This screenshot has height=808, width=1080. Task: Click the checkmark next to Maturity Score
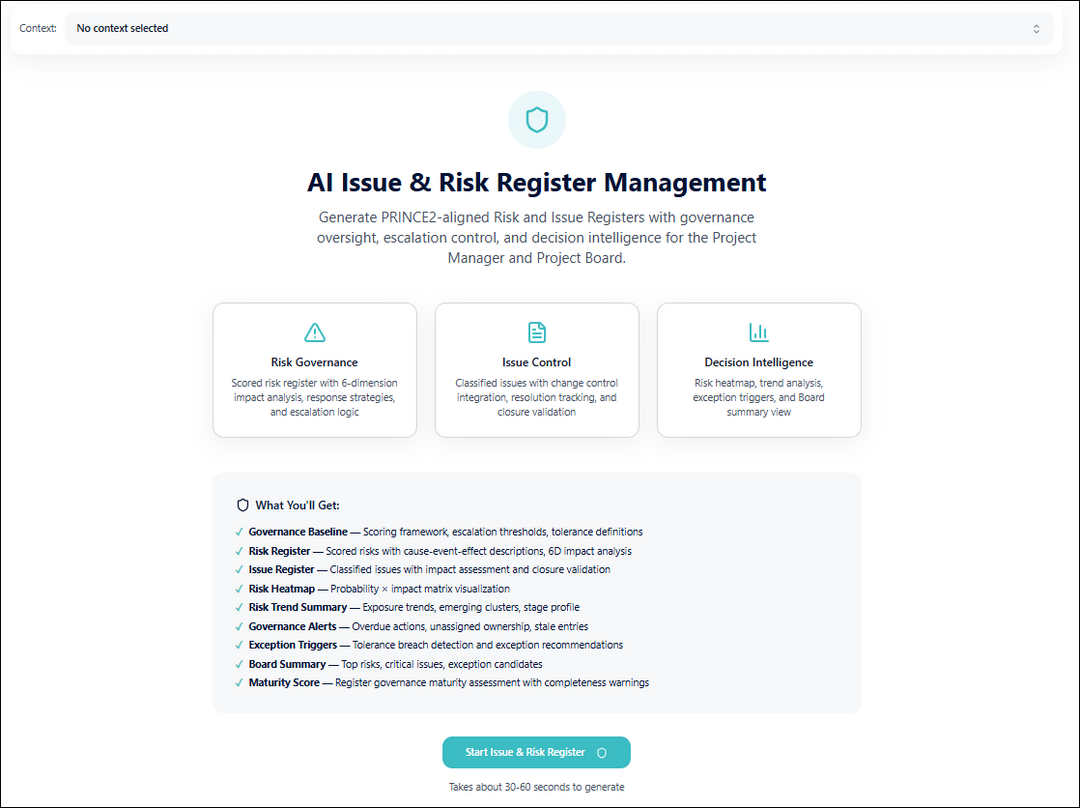[238, 682]
